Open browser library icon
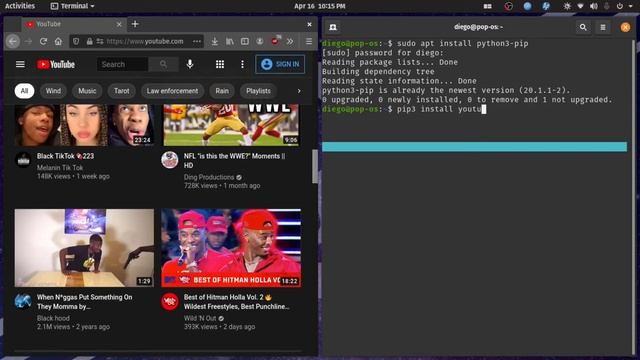Screen dimensions: 640x360 click(230, 41)
